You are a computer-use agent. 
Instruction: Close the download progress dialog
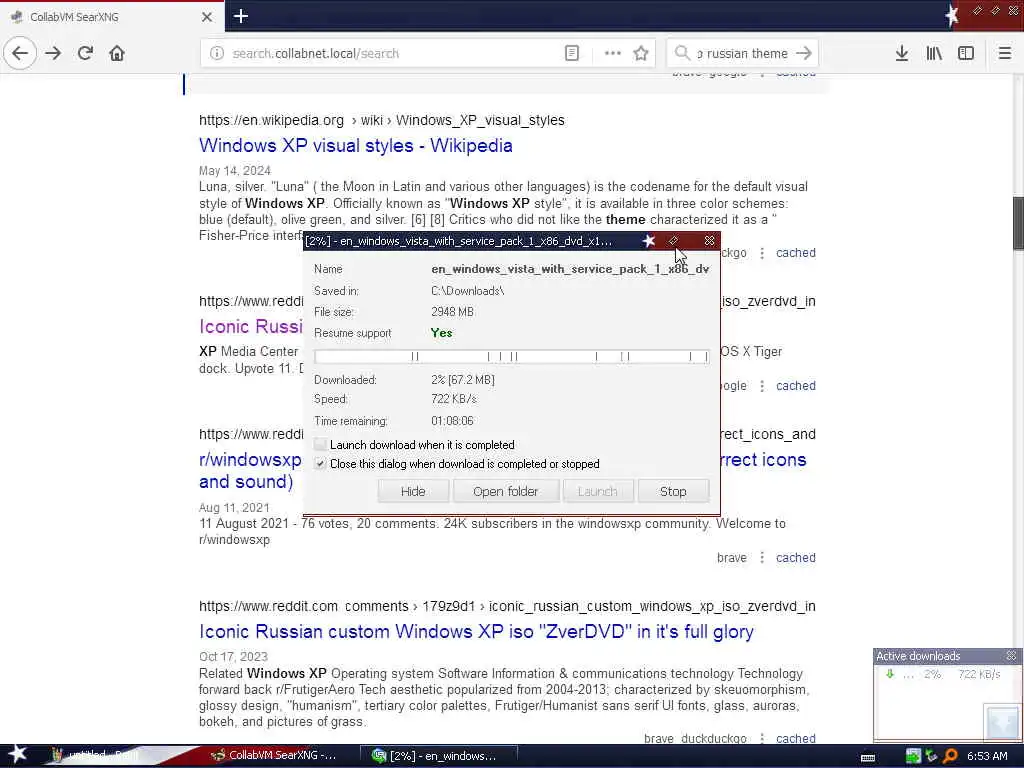click(709, 241)
